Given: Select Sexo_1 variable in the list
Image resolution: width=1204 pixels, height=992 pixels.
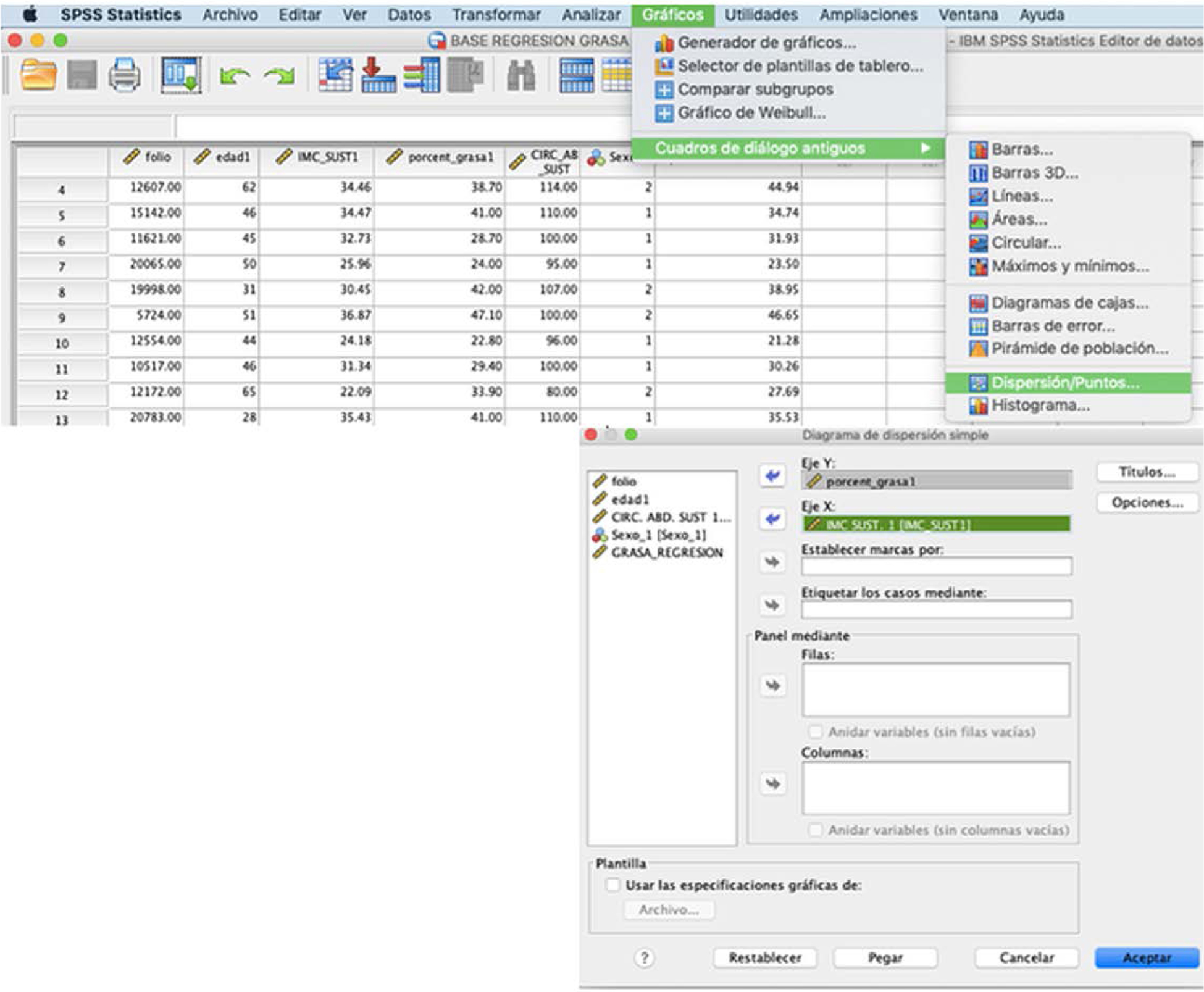Looking at the screenshot, I should 649,535.
